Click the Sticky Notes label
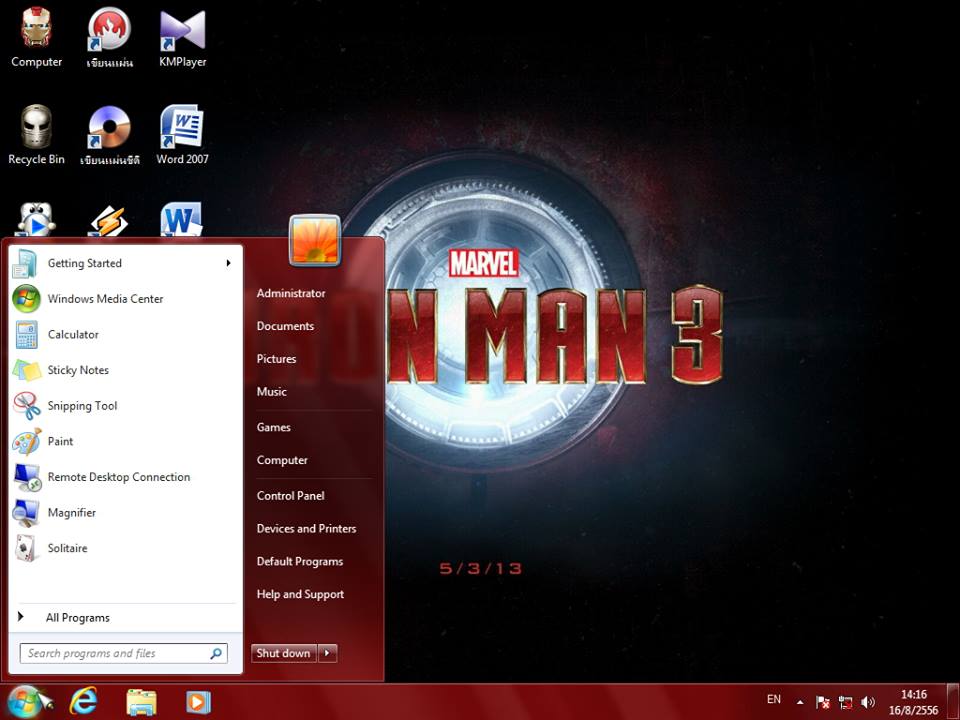Screen dimensions: 960x720 [x=78, y=370]
